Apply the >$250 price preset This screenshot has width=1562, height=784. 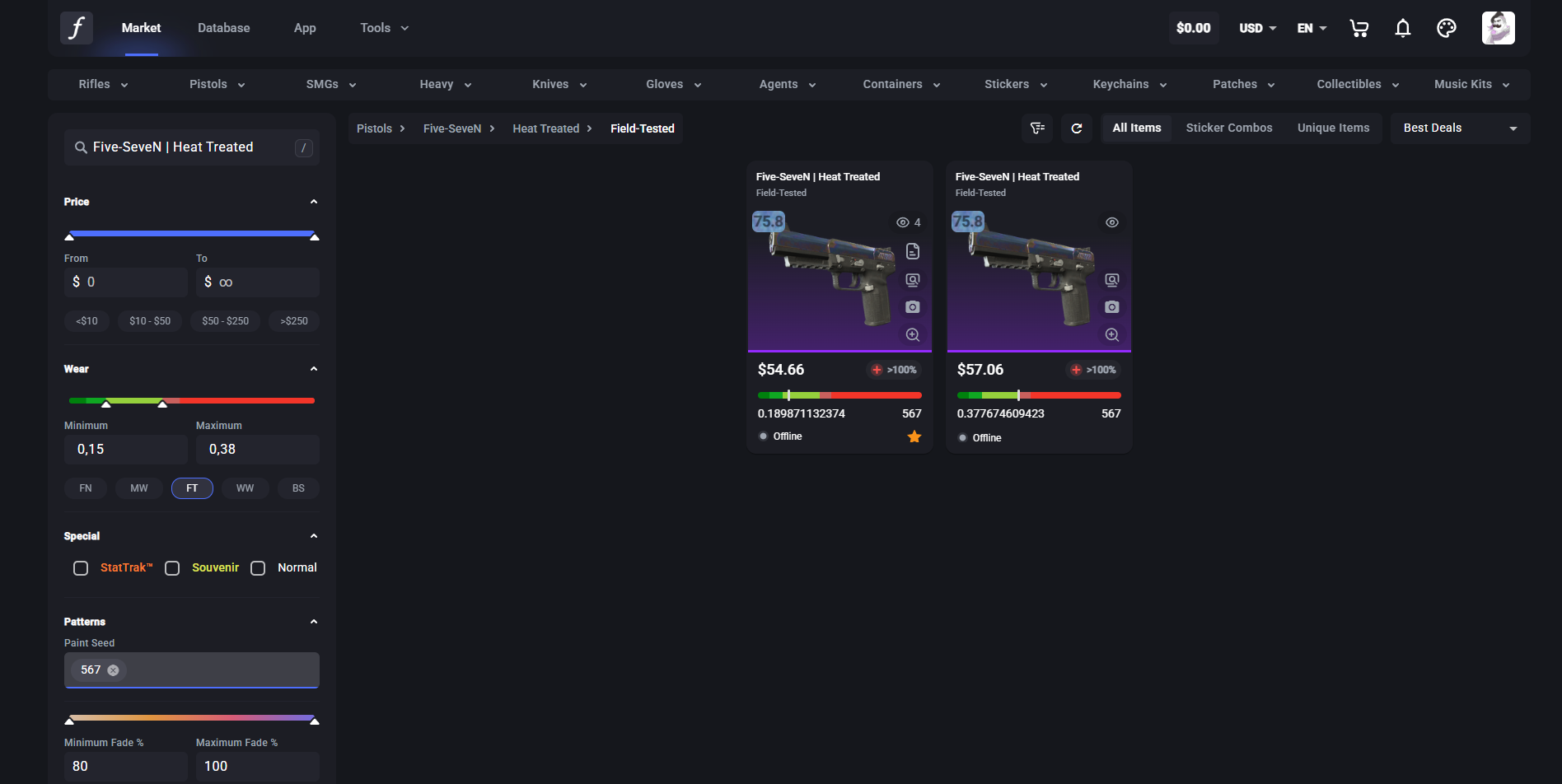pyautogui.click(x=294, y=321)
